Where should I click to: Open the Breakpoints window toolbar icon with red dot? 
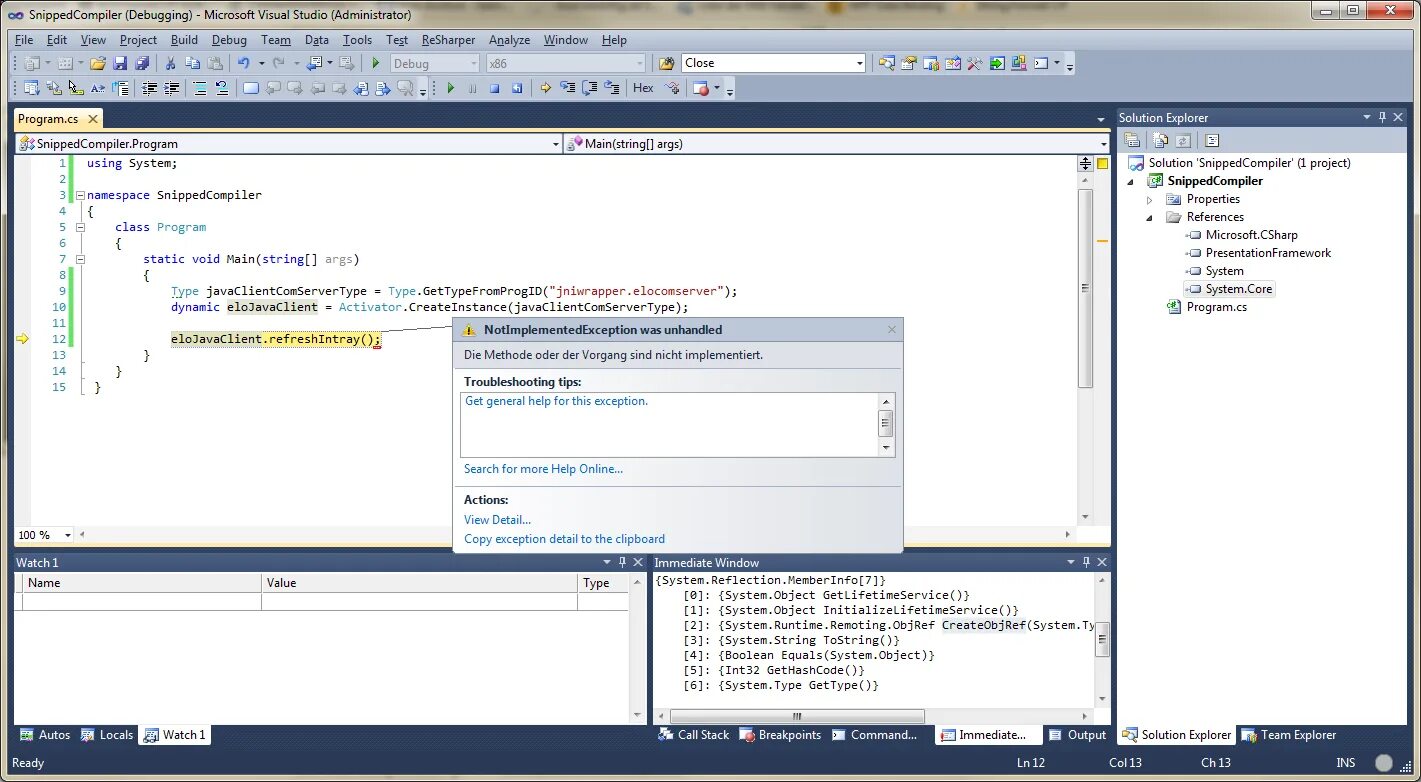click(700, 88)
